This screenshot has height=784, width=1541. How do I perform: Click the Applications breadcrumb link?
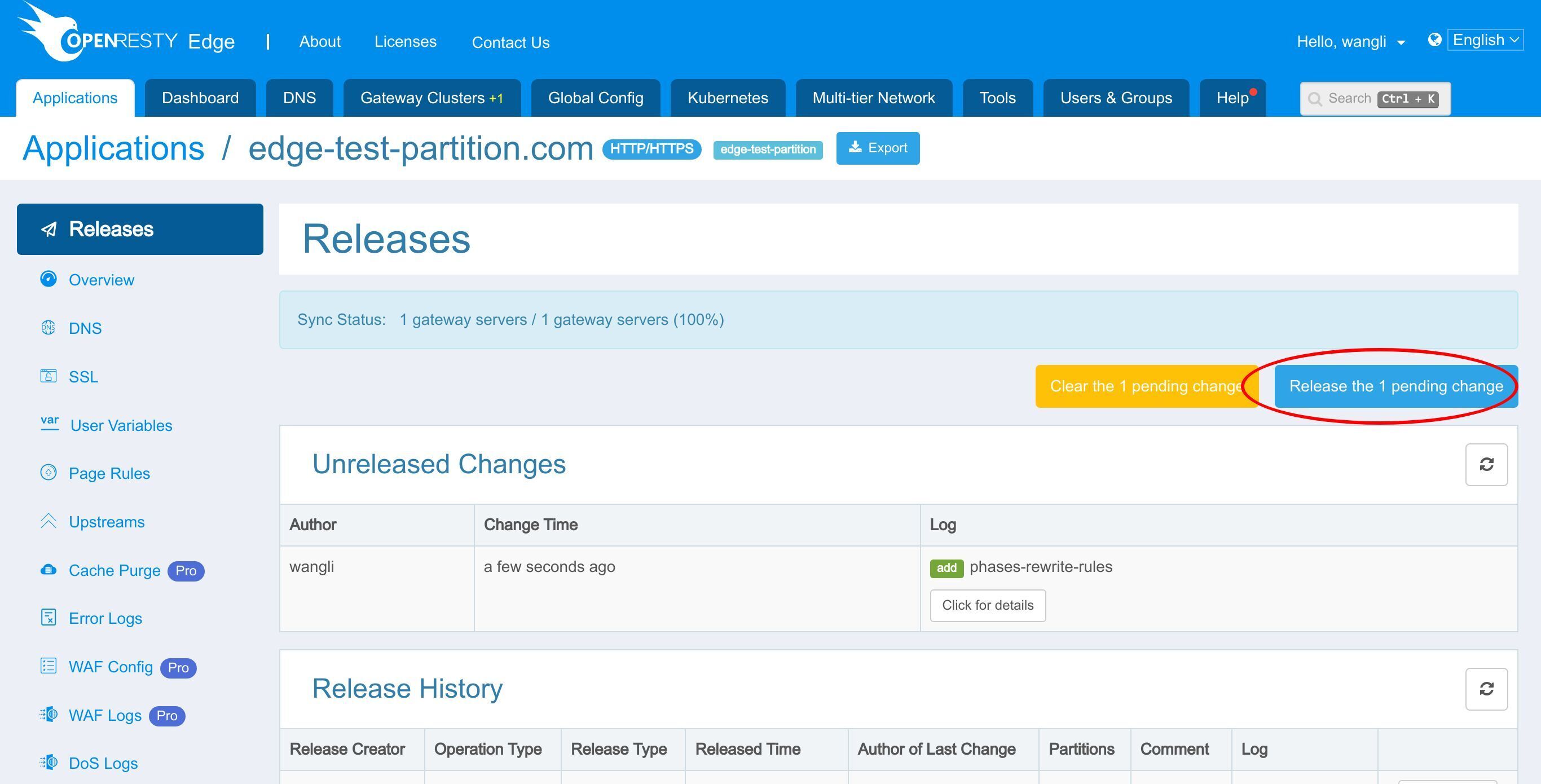tap(114, 148)
